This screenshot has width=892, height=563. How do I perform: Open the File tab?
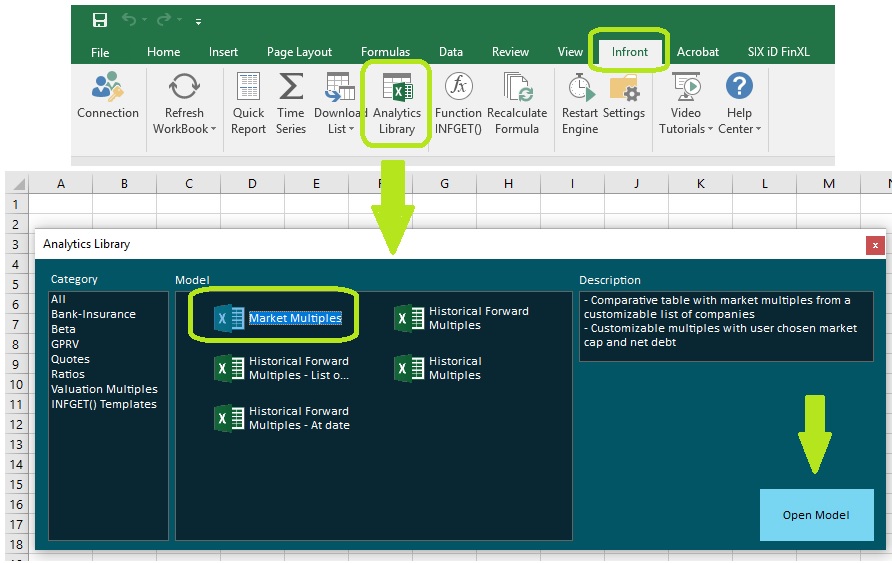[100, 52]
